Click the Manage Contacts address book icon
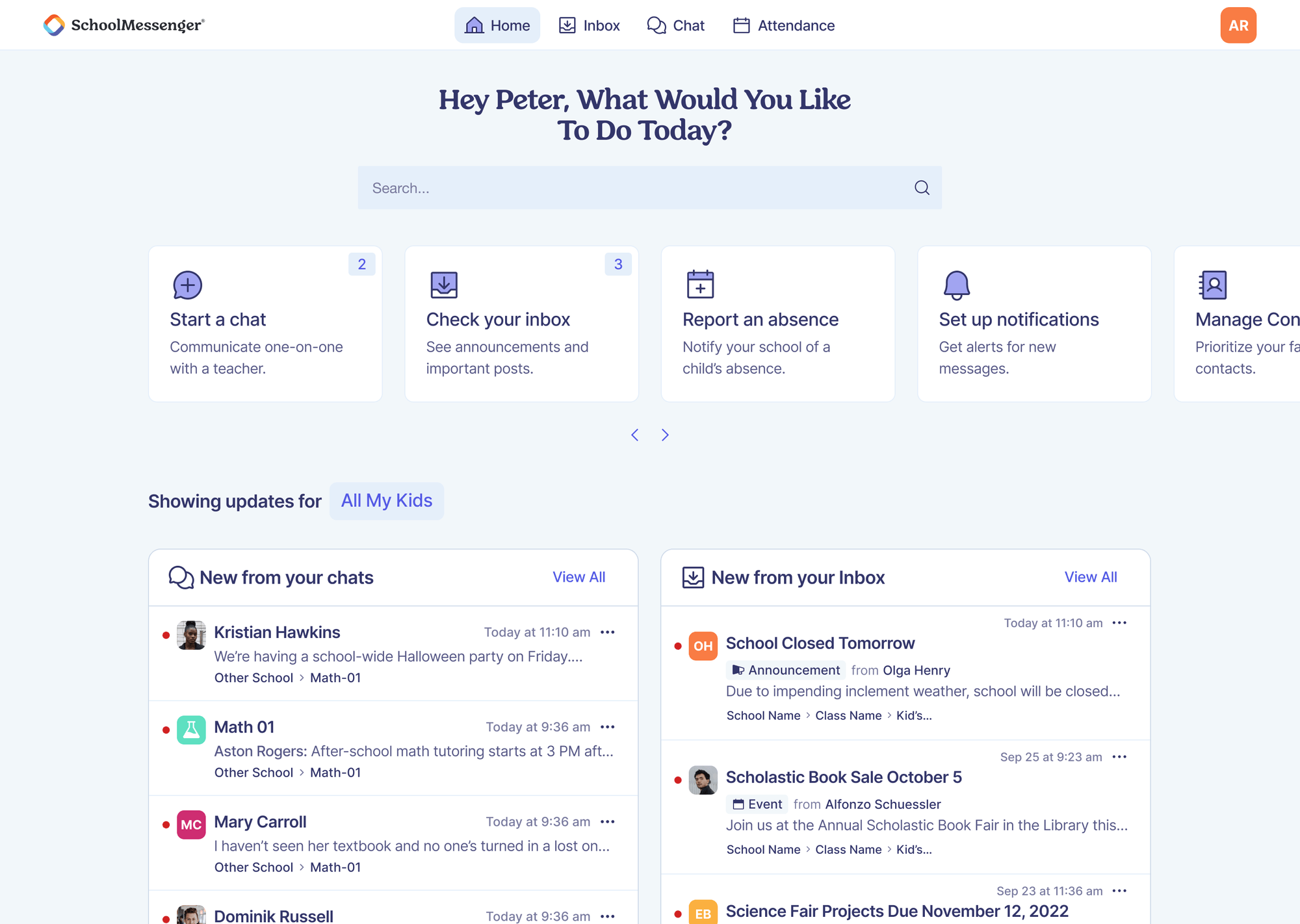1300x924 pixels. click(x=1213, y=285)
